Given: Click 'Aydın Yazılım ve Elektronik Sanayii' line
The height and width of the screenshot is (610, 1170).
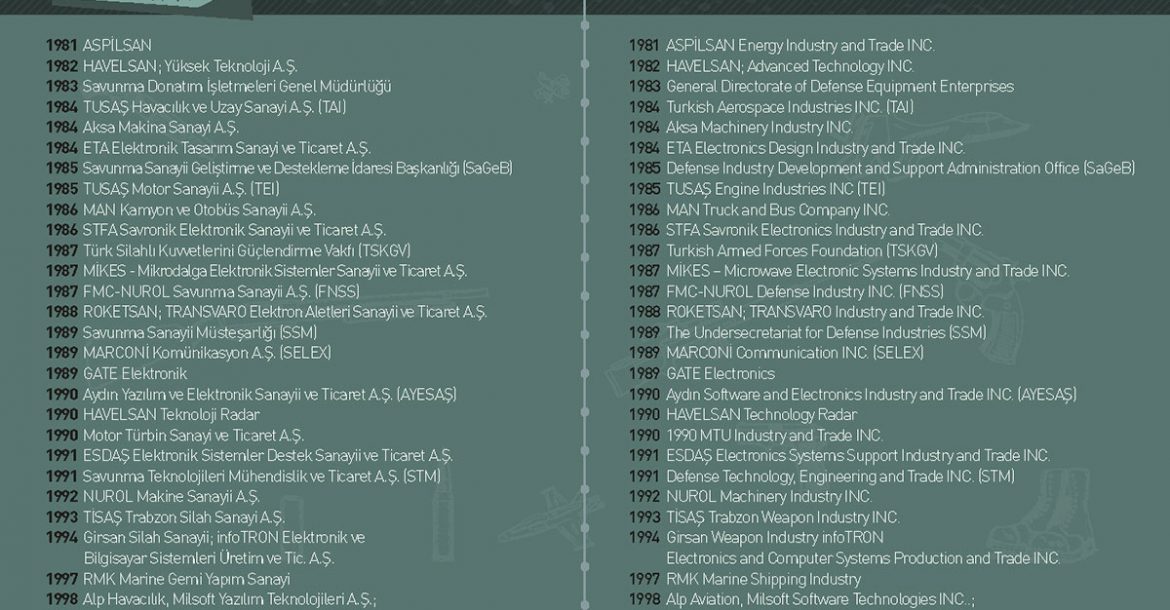Looking at the screenshot, I should 269,394.
